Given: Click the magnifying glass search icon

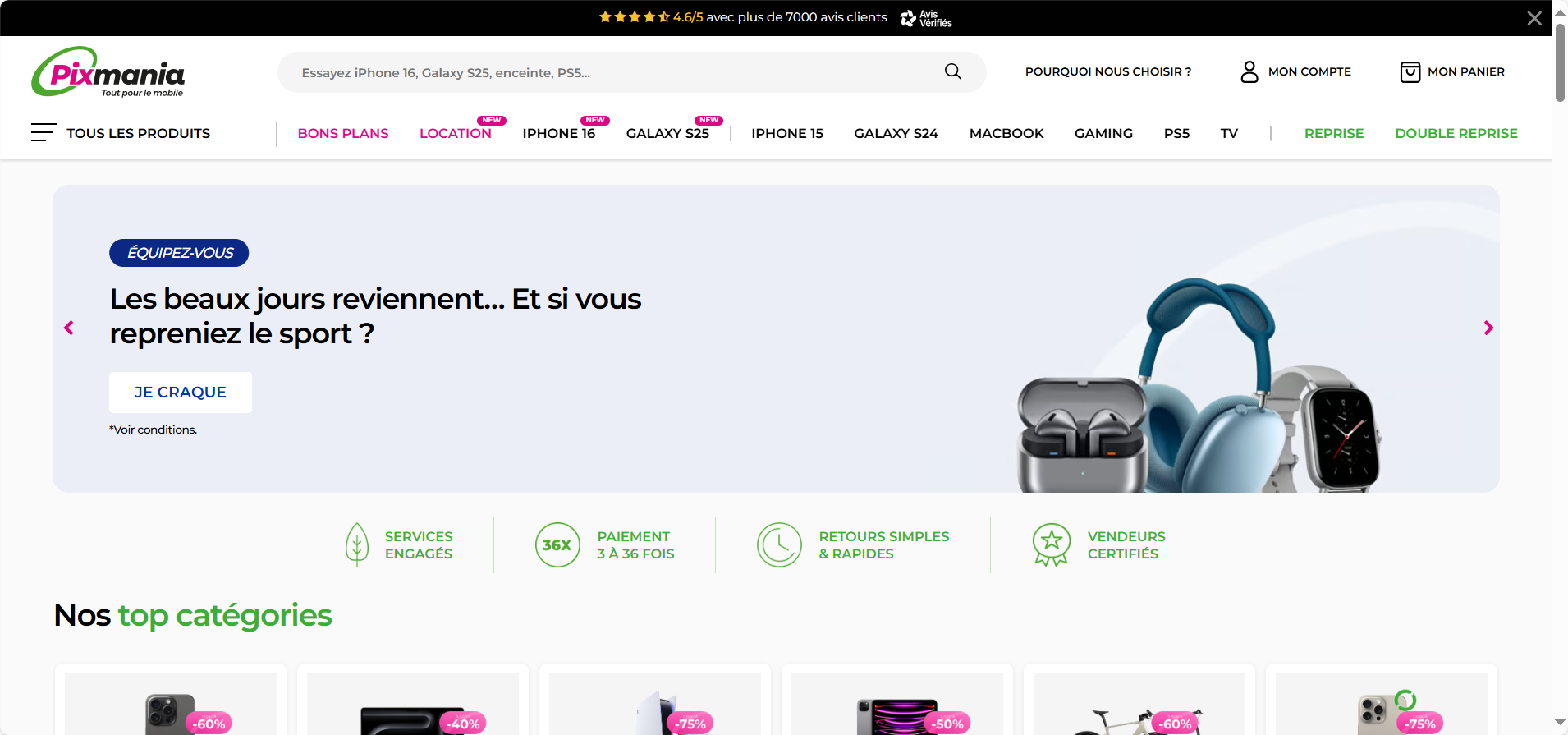Looking at the screenshot, I should pyautogui.click(x=953, y=71).
